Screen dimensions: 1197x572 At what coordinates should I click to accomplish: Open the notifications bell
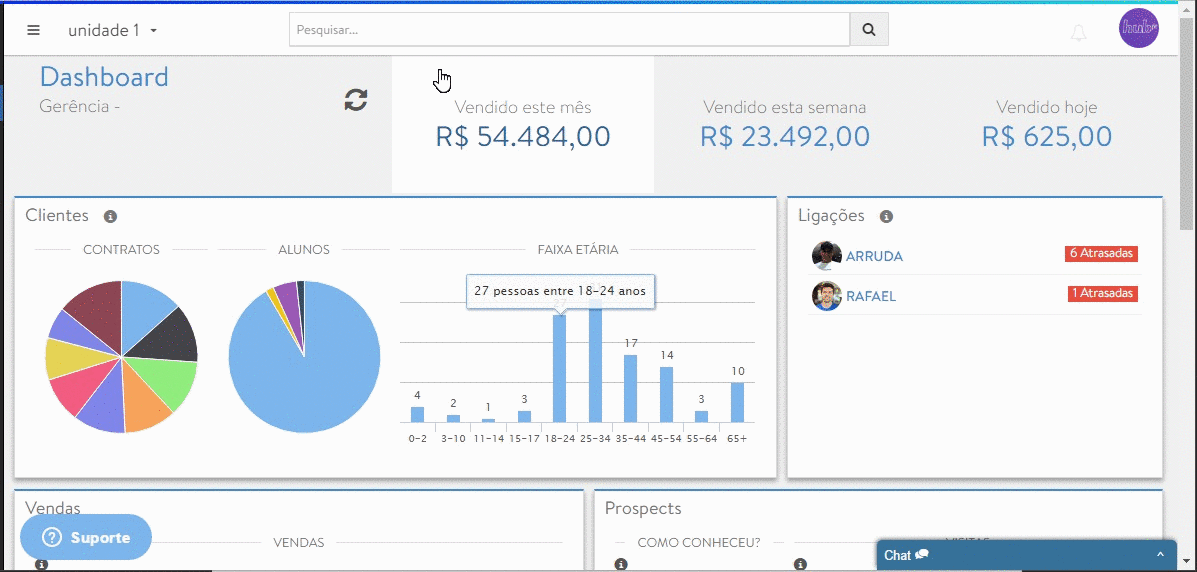point(1078,33)
